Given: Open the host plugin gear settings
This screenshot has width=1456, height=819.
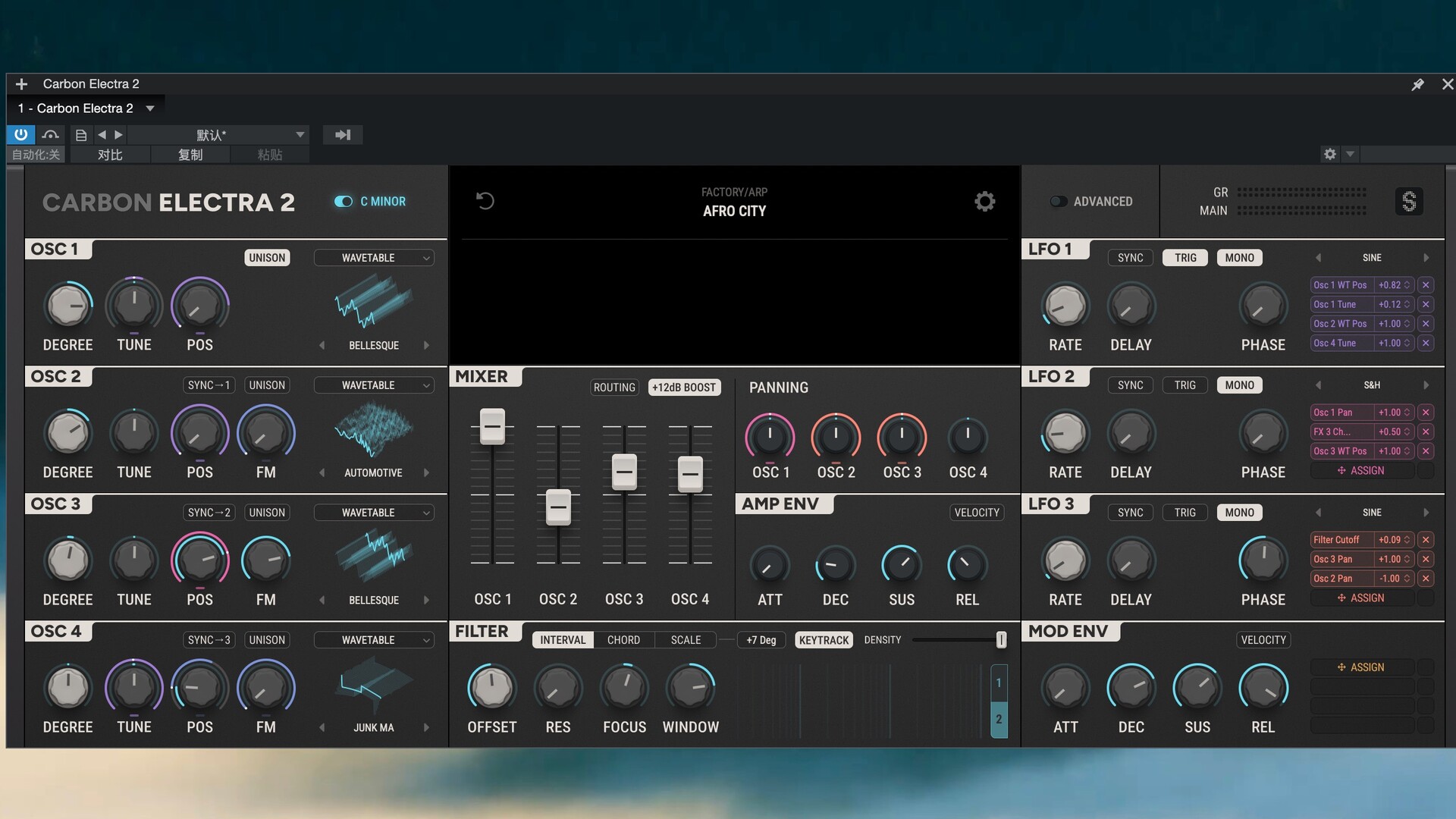Looking at the screenshot, I should pos(1329,154).
